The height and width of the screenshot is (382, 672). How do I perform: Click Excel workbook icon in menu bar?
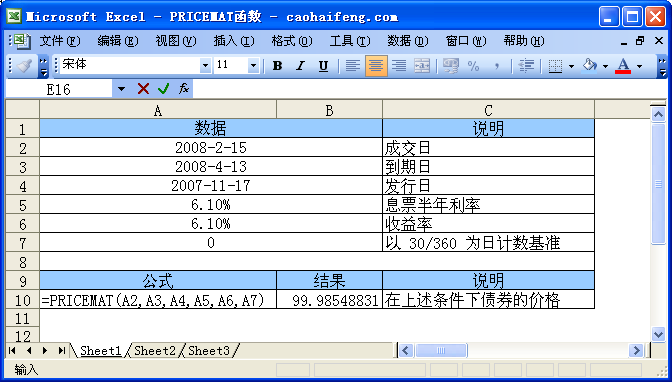coord(21,41)
